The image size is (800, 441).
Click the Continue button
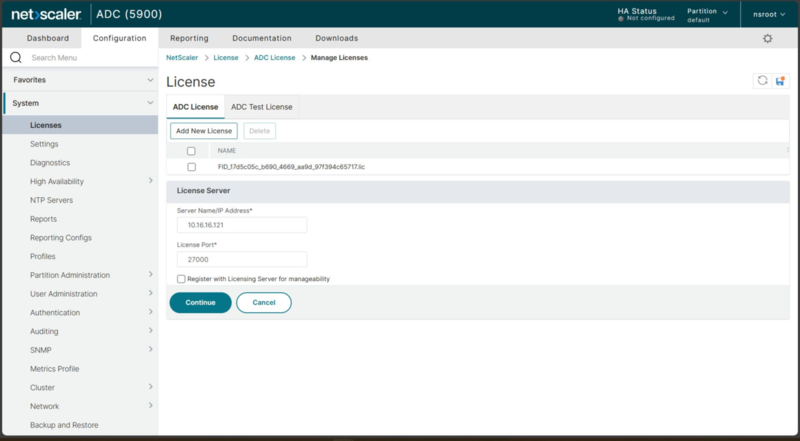[201, 303]
